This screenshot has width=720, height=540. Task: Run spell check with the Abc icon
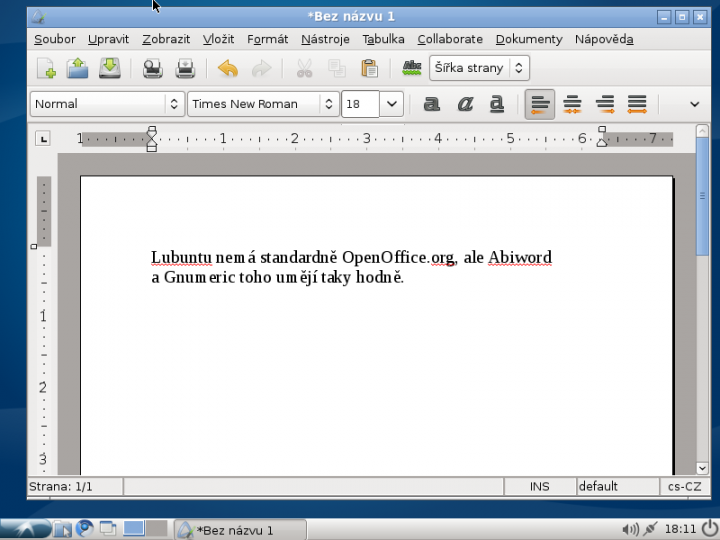[412, 68]
